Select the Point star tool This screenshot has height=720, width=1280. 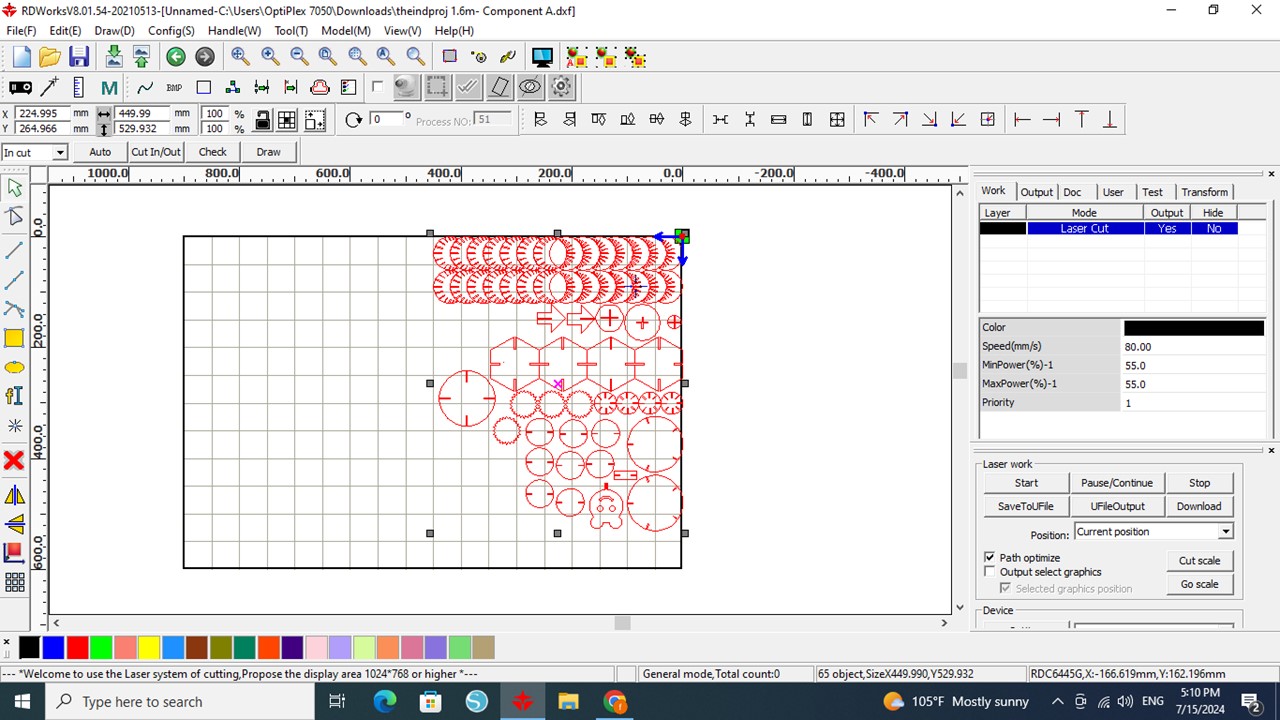[14, 426]
